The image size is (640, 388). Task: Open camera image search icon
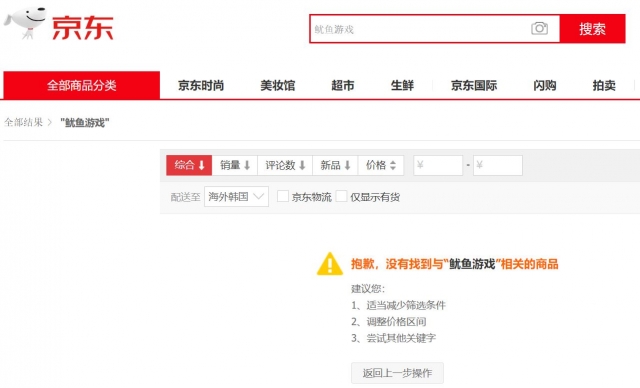[539, 29]
